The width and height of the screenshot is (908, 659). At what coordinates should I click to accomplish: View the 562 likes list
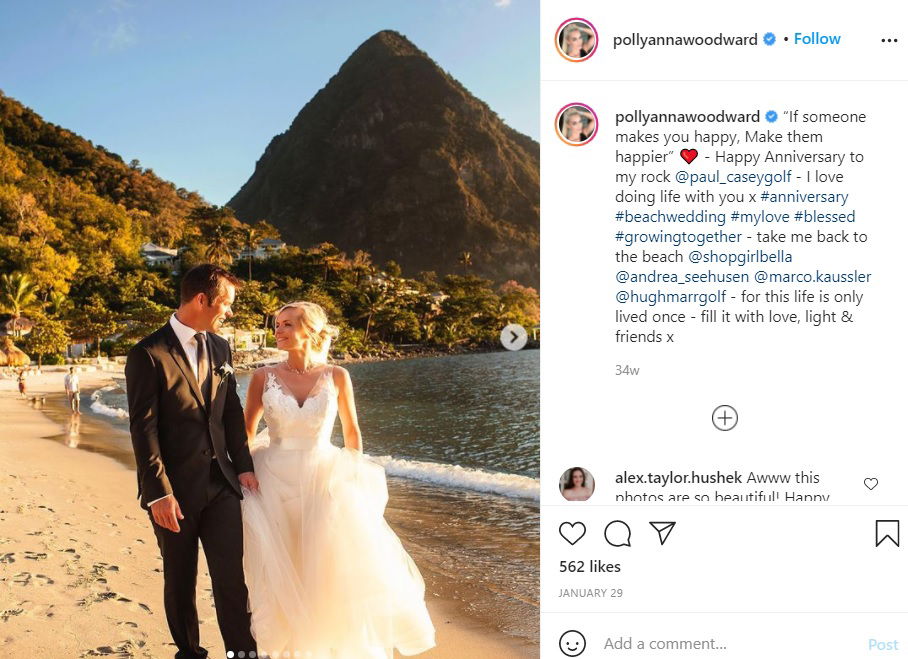tap(590, 566)
